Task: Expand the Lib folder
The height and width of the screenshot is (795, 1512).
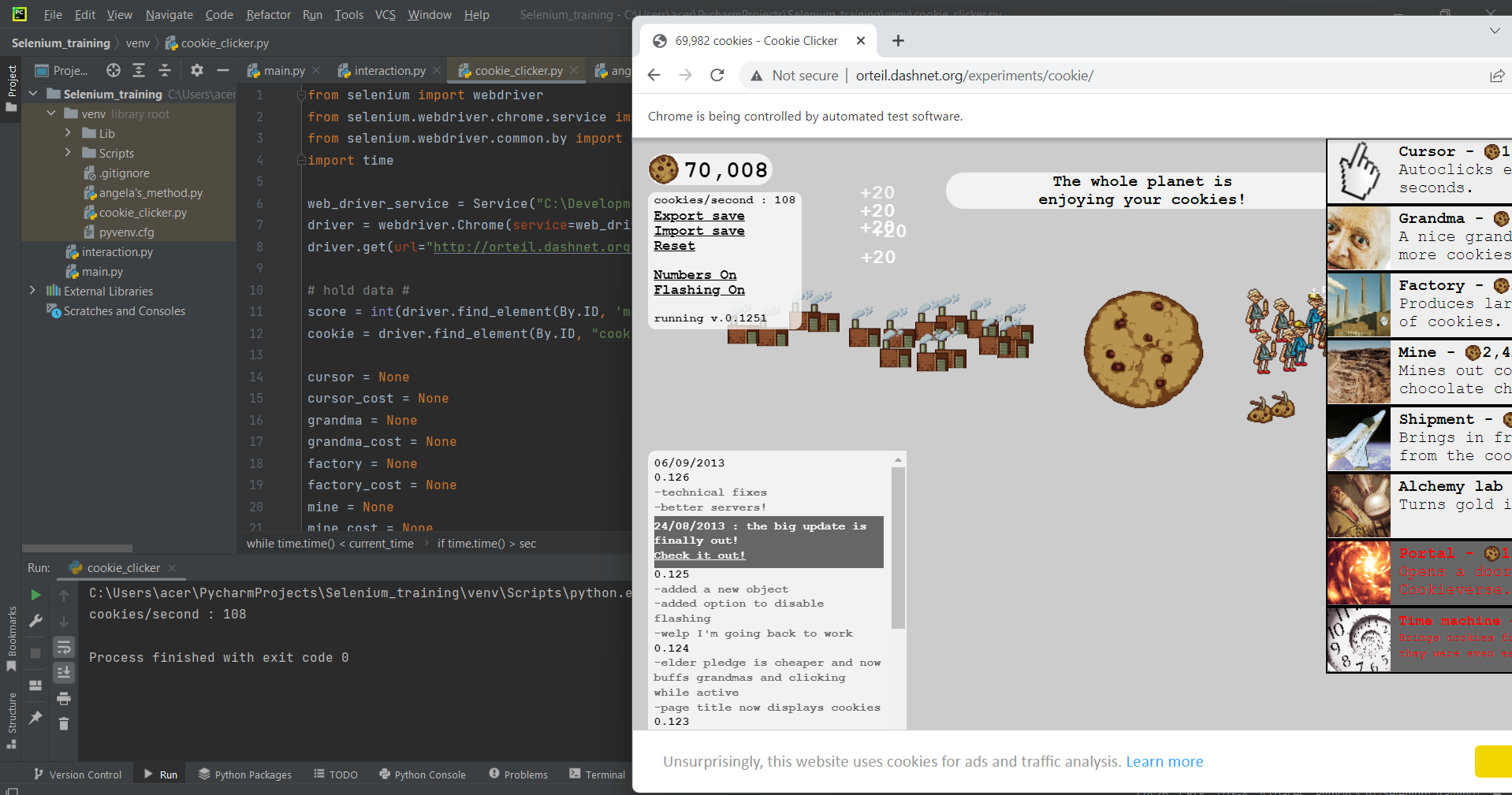Action: click(x=68, y=133)
